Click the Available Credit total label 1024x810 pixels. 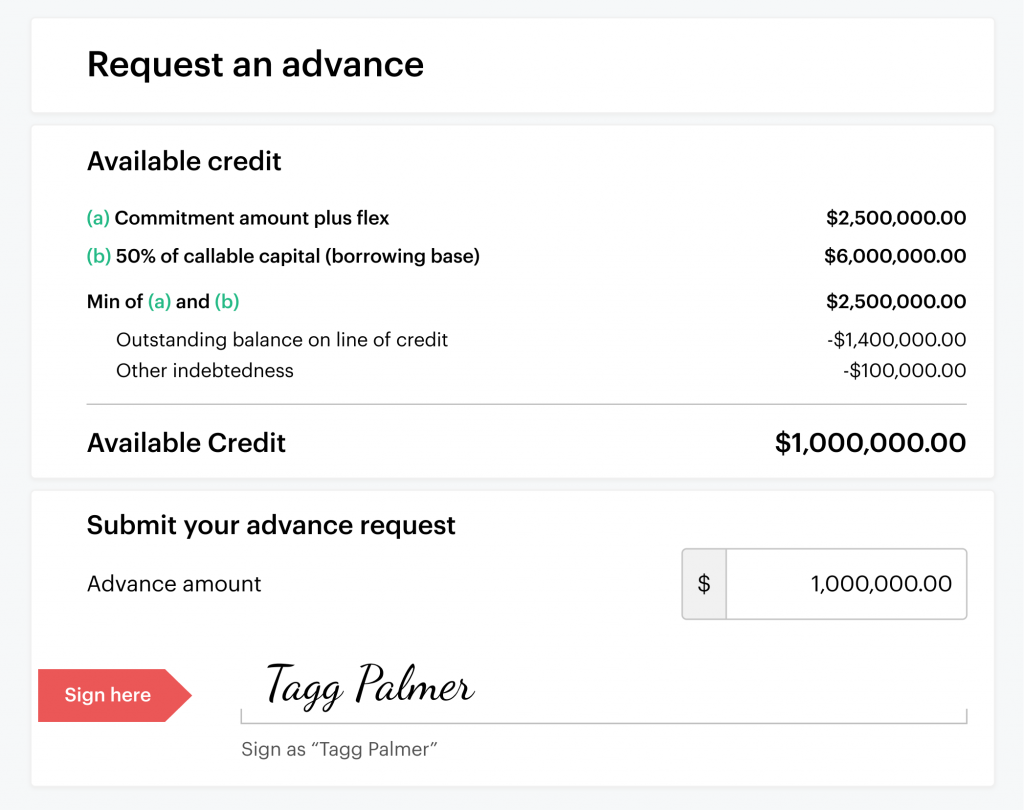(x=186, y=443)
